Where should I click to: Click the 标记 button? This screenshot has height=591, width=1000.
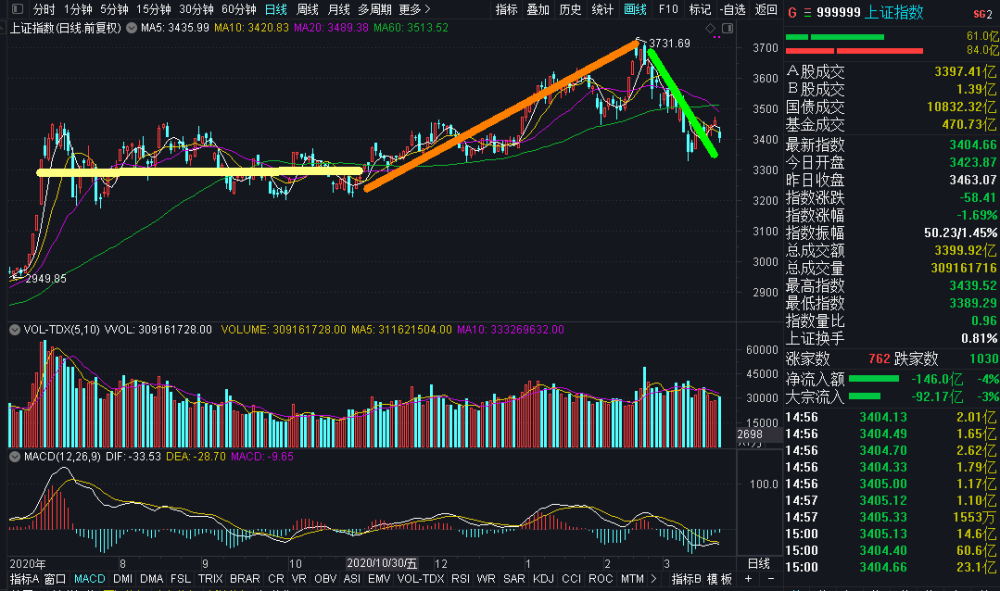click(700, 10)
